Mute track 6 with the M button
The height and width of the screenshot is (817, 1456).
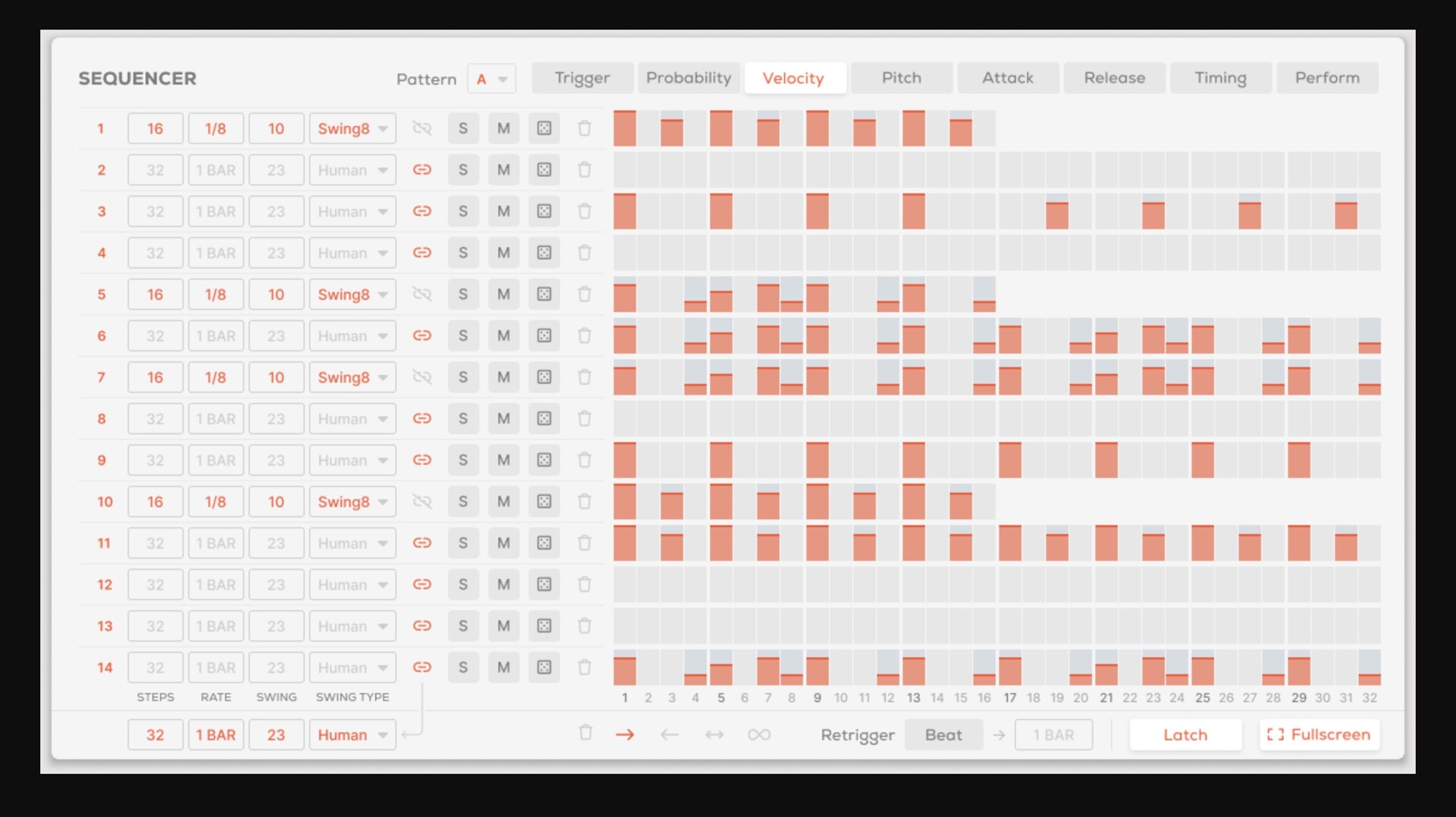[x=504, y=335]
